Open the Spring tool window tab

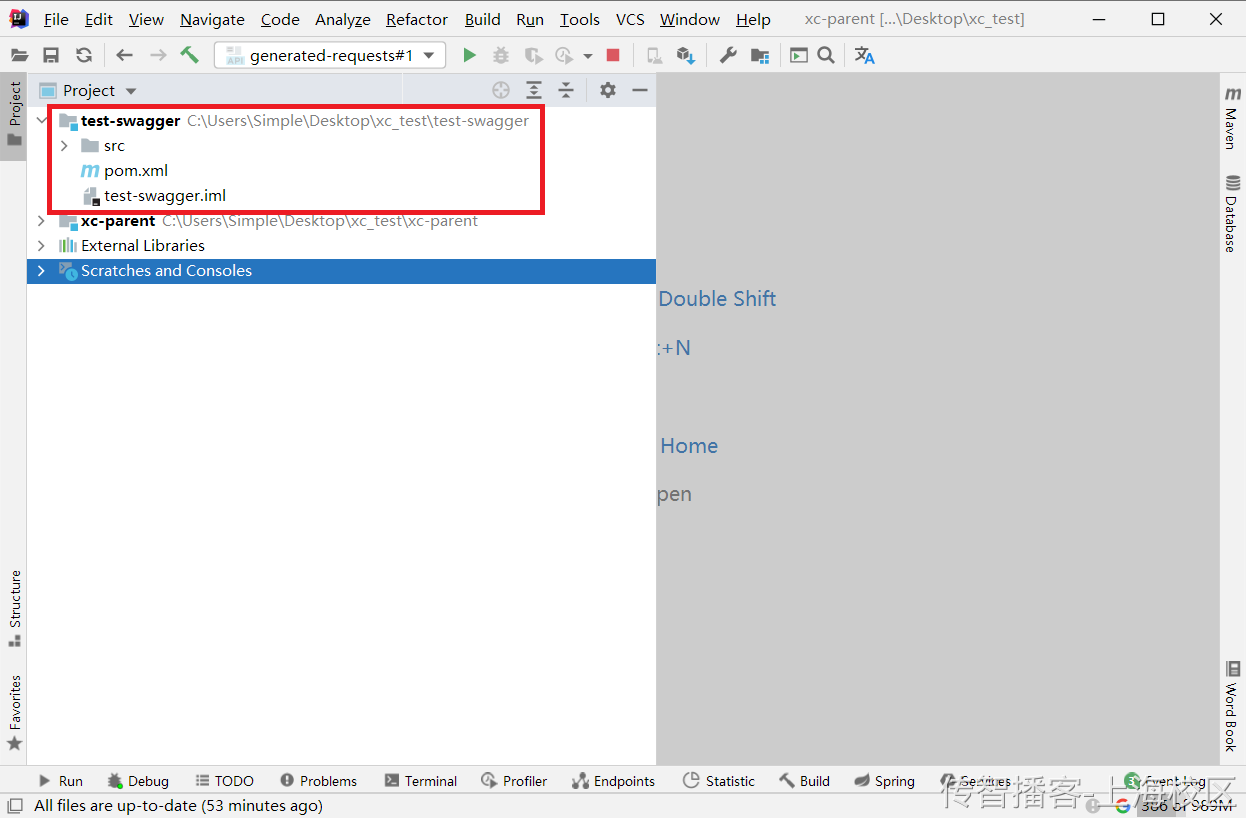click(884, 781)
